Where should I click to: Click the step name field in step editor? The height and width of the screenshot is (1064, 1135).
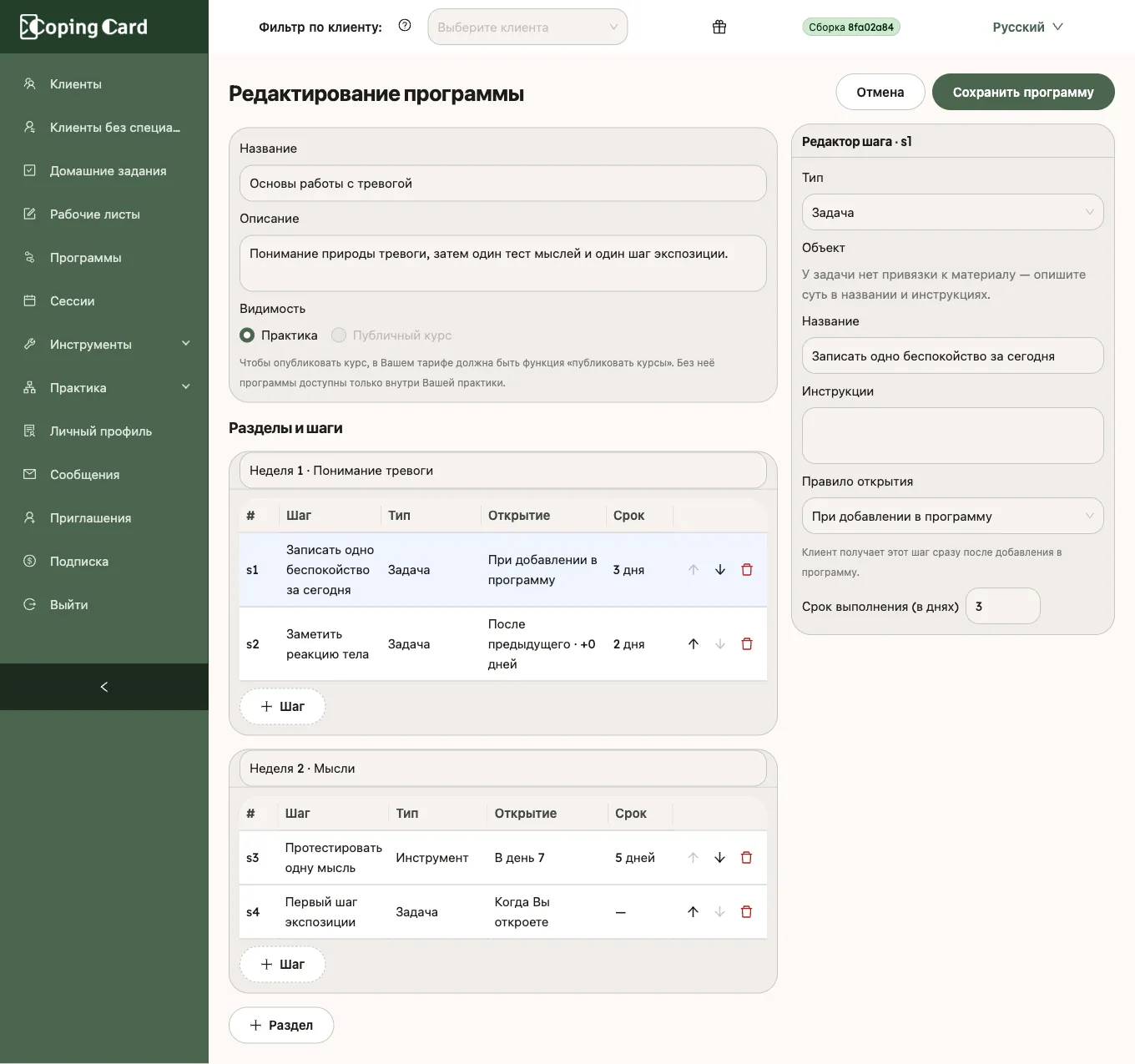click(952, 356)
